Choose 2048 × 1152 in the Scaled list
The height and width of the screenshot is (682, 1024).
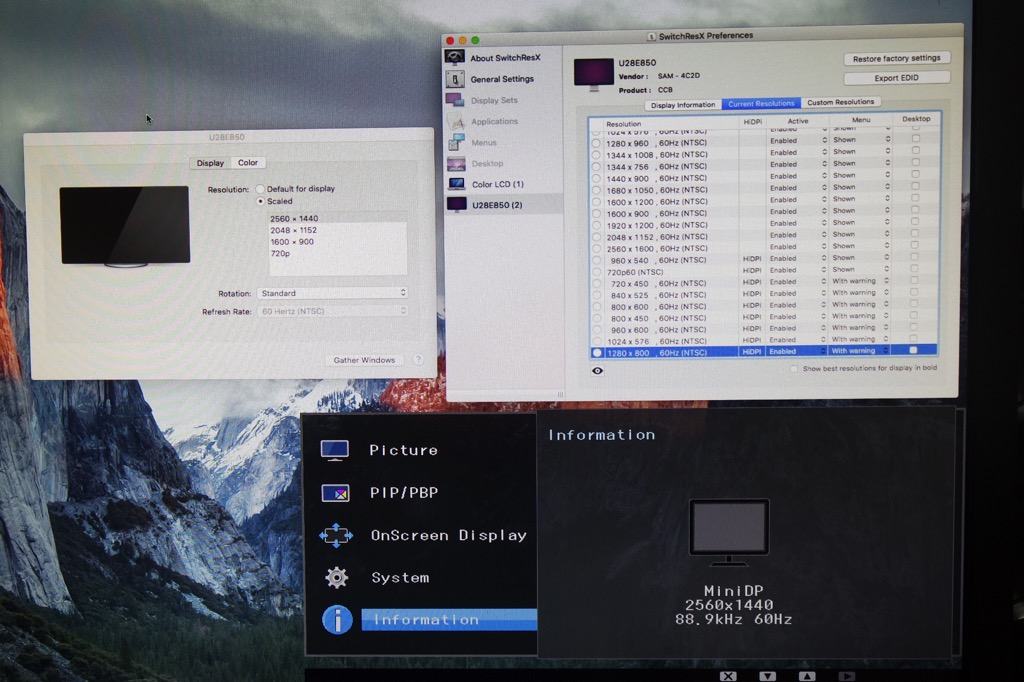click(338, 230)
